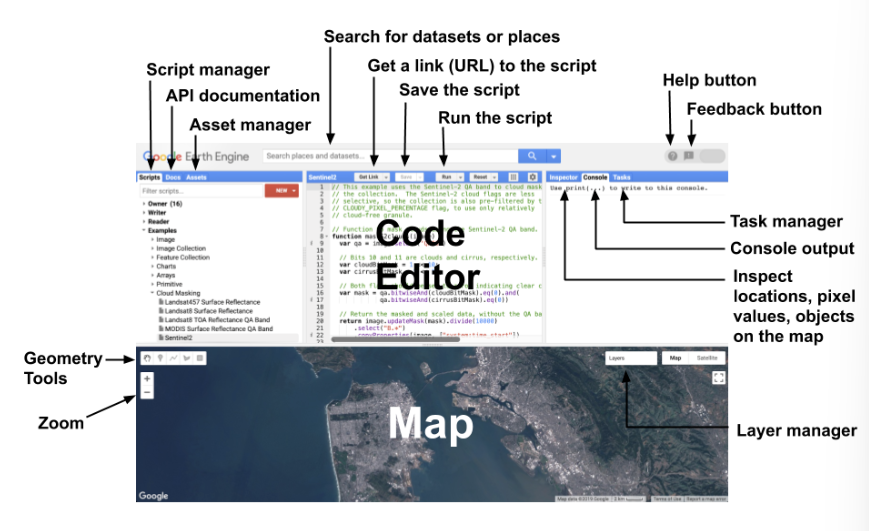
Task: Collapse the Examples folder
Action: (144, 231)
